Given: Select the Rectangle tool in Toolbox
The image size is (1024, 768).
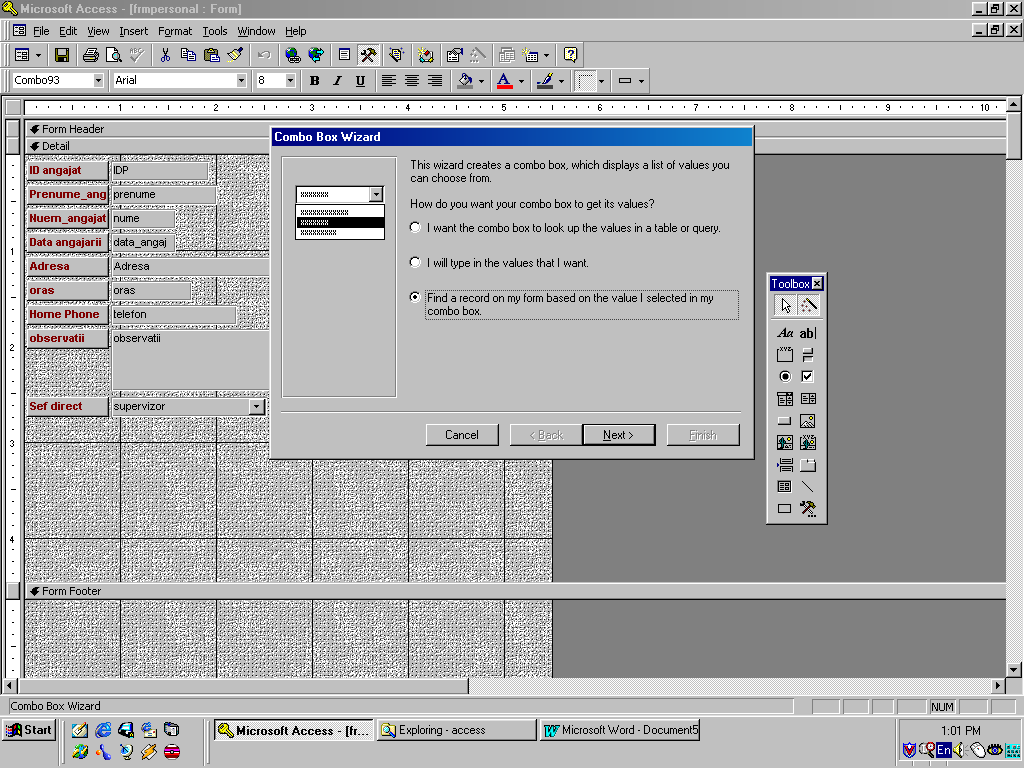Looking at the screenshot, I should tap(785, 509).
